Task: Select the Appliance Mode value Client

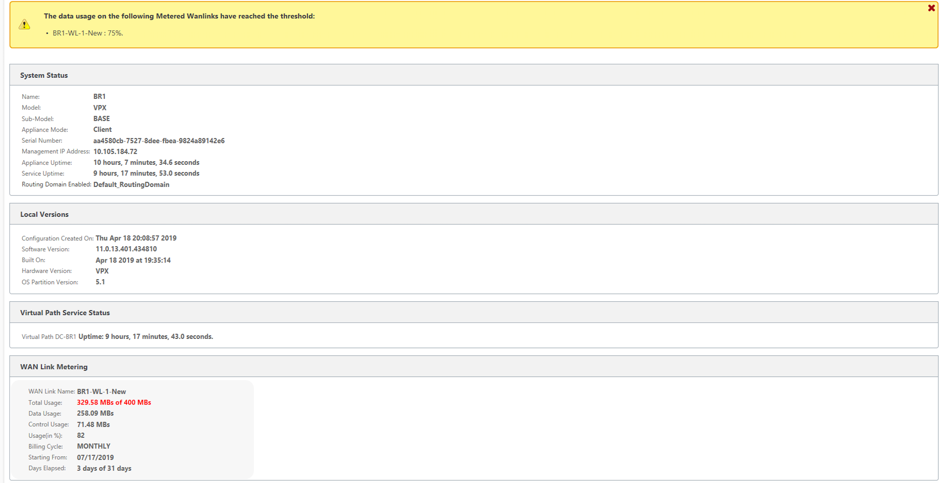Action: (x=102, y=129)
